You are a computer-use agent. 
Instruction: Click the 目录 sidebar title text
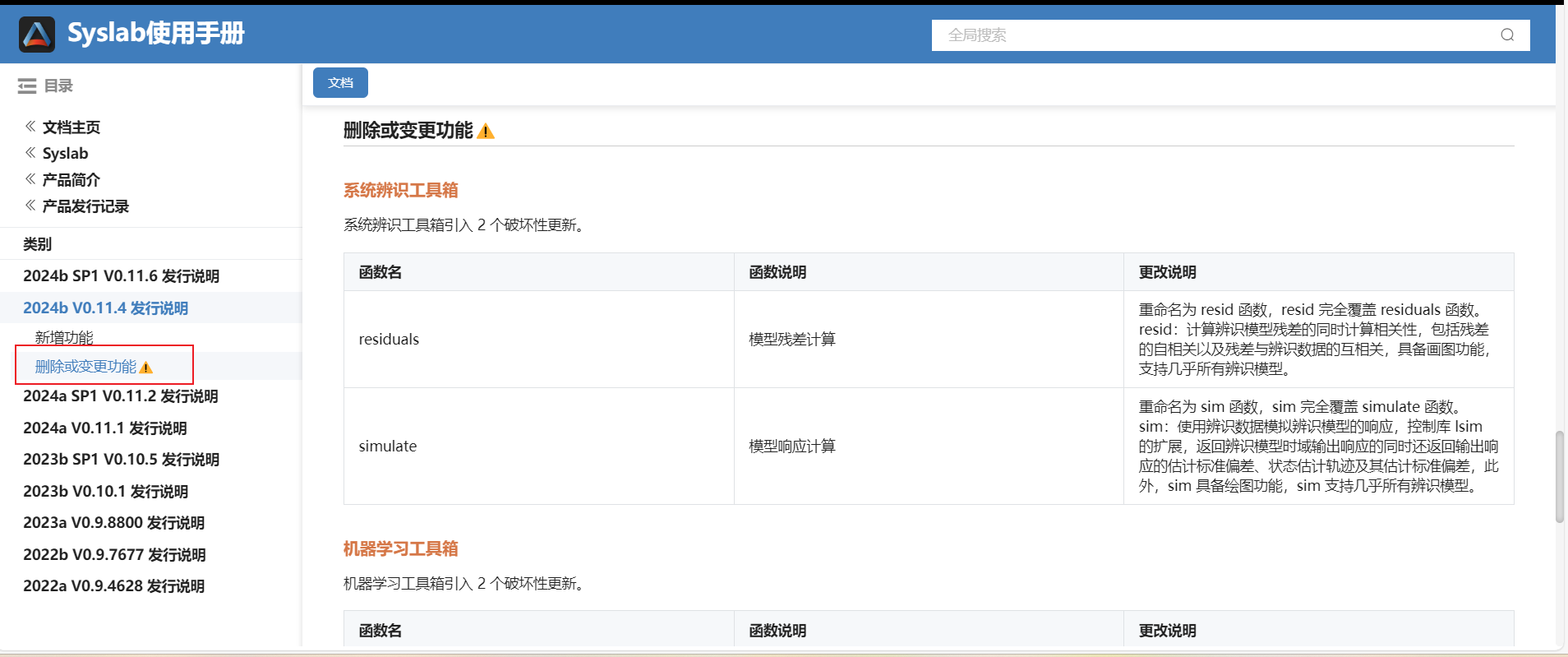58,86
